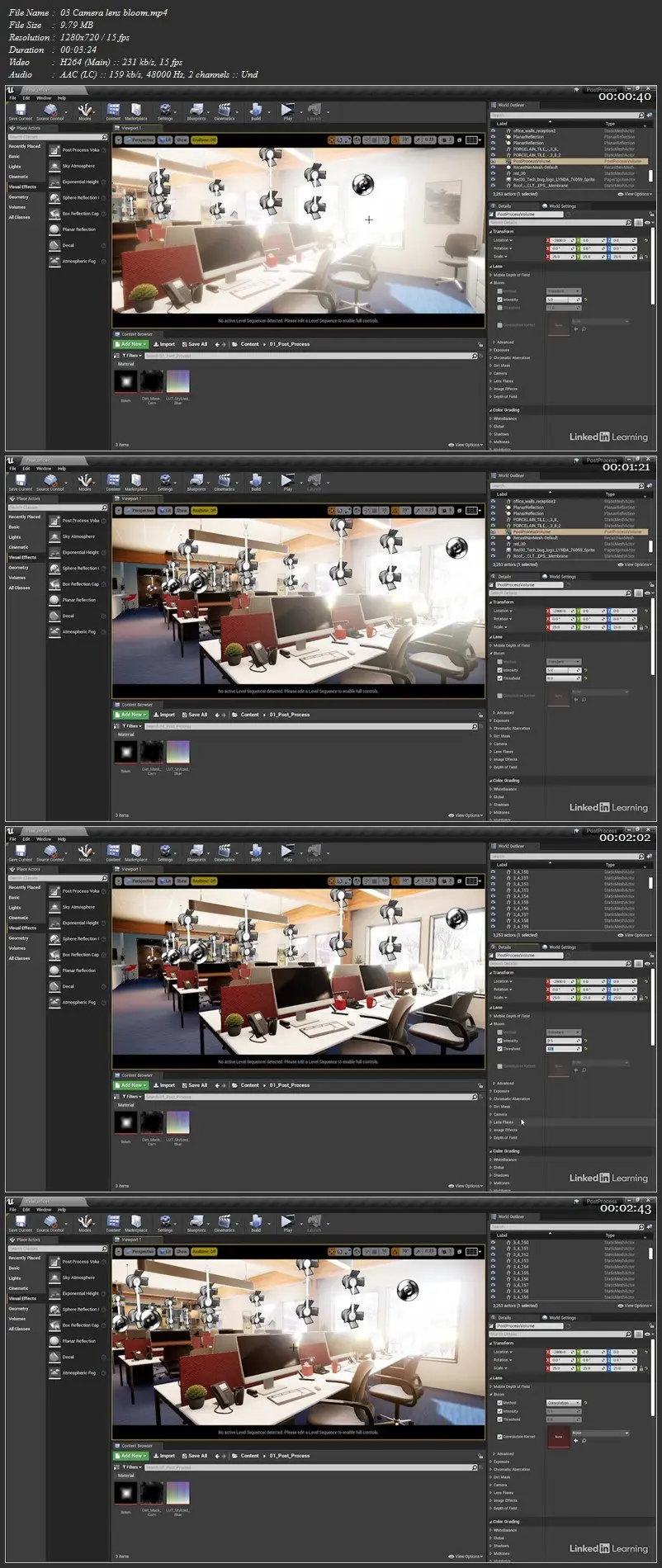
Task: Enable Method checkbox in 00:02:02 frame
Action: tap(499, 1032)
